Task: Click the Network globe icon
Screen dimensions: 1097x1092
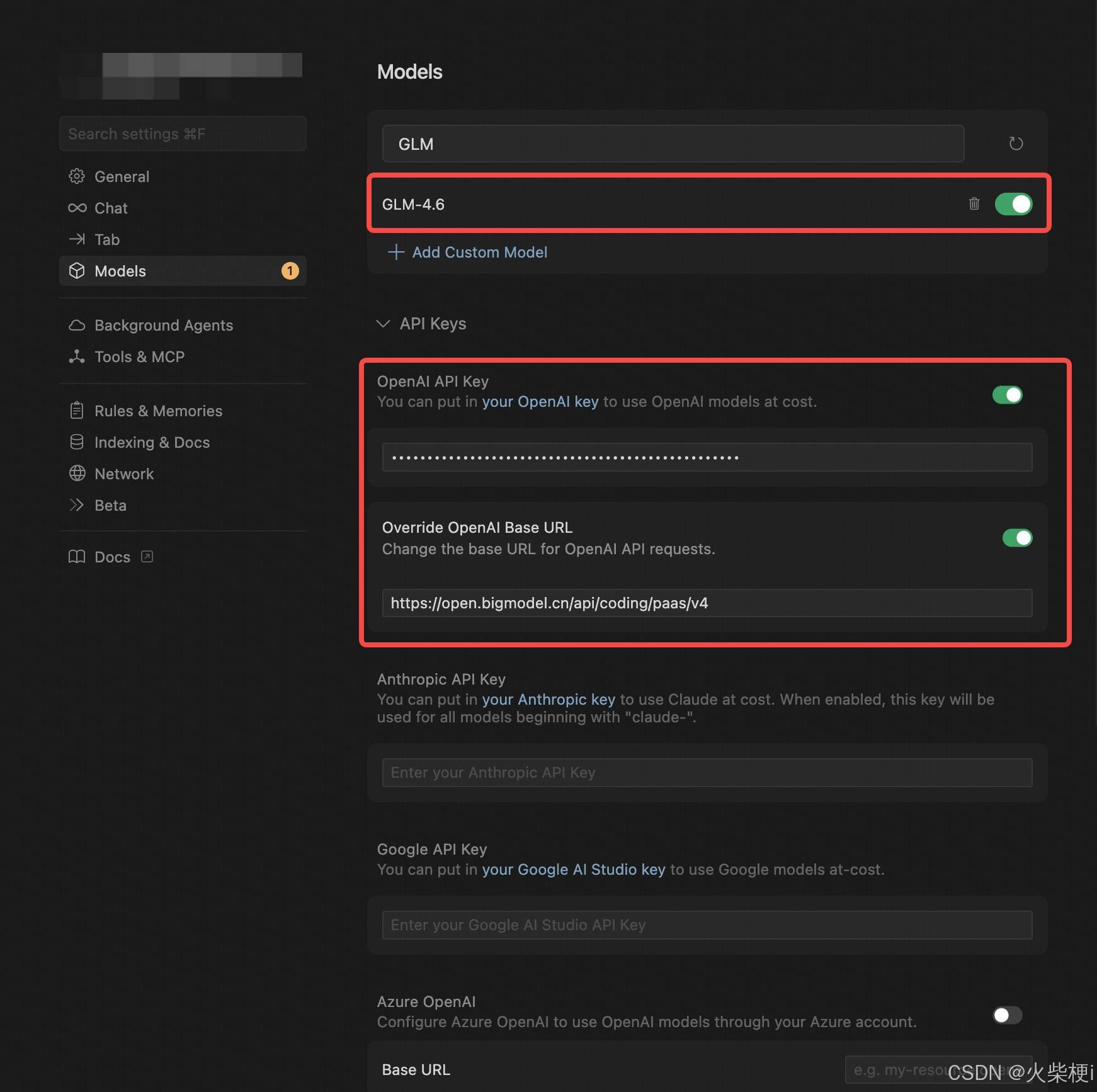Action: [x=77, y=474]
